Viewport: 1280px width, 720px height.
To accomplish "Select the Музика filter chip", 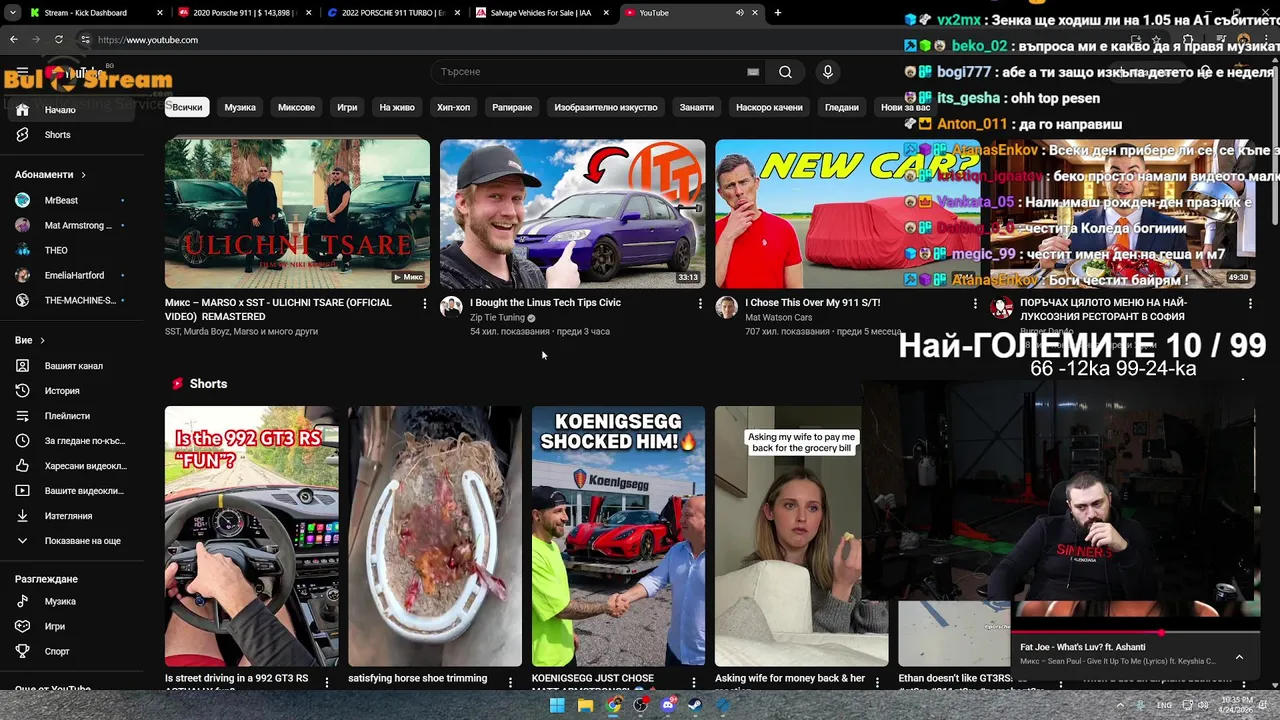I will pos(240,107).
